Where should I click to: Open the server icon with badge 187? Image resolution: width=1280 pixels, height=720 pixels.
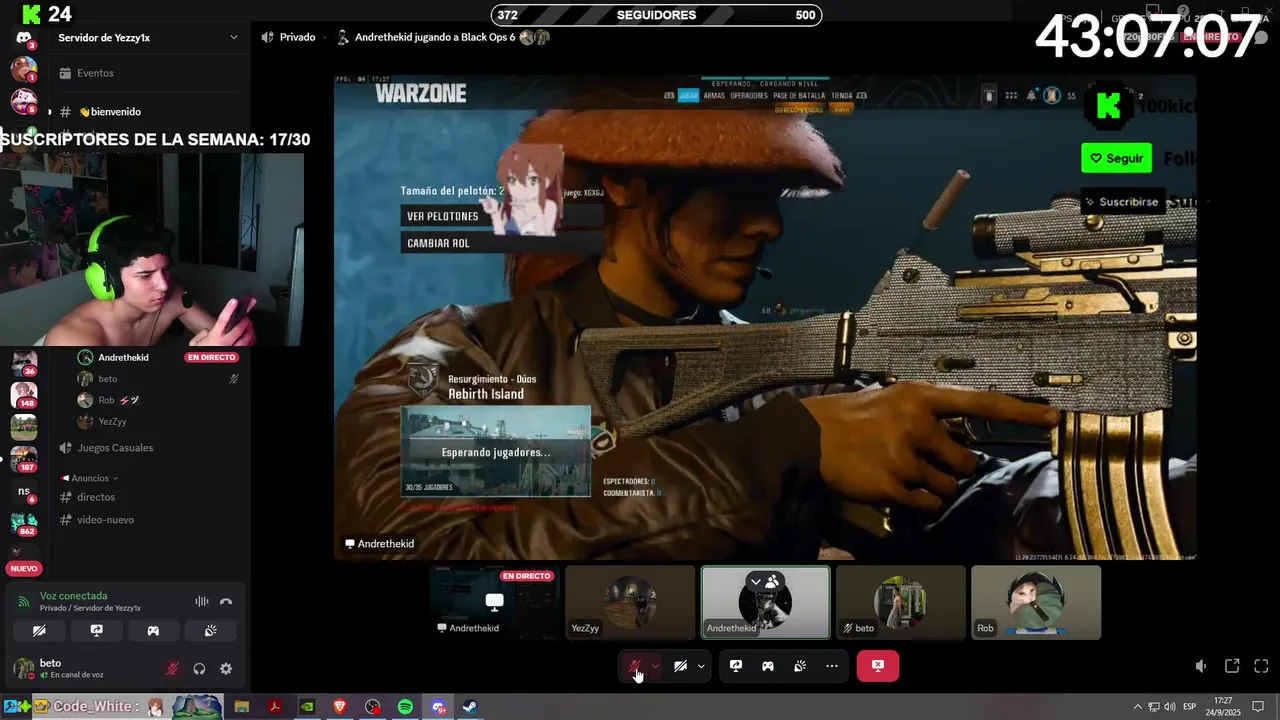(x=24, y=459)
